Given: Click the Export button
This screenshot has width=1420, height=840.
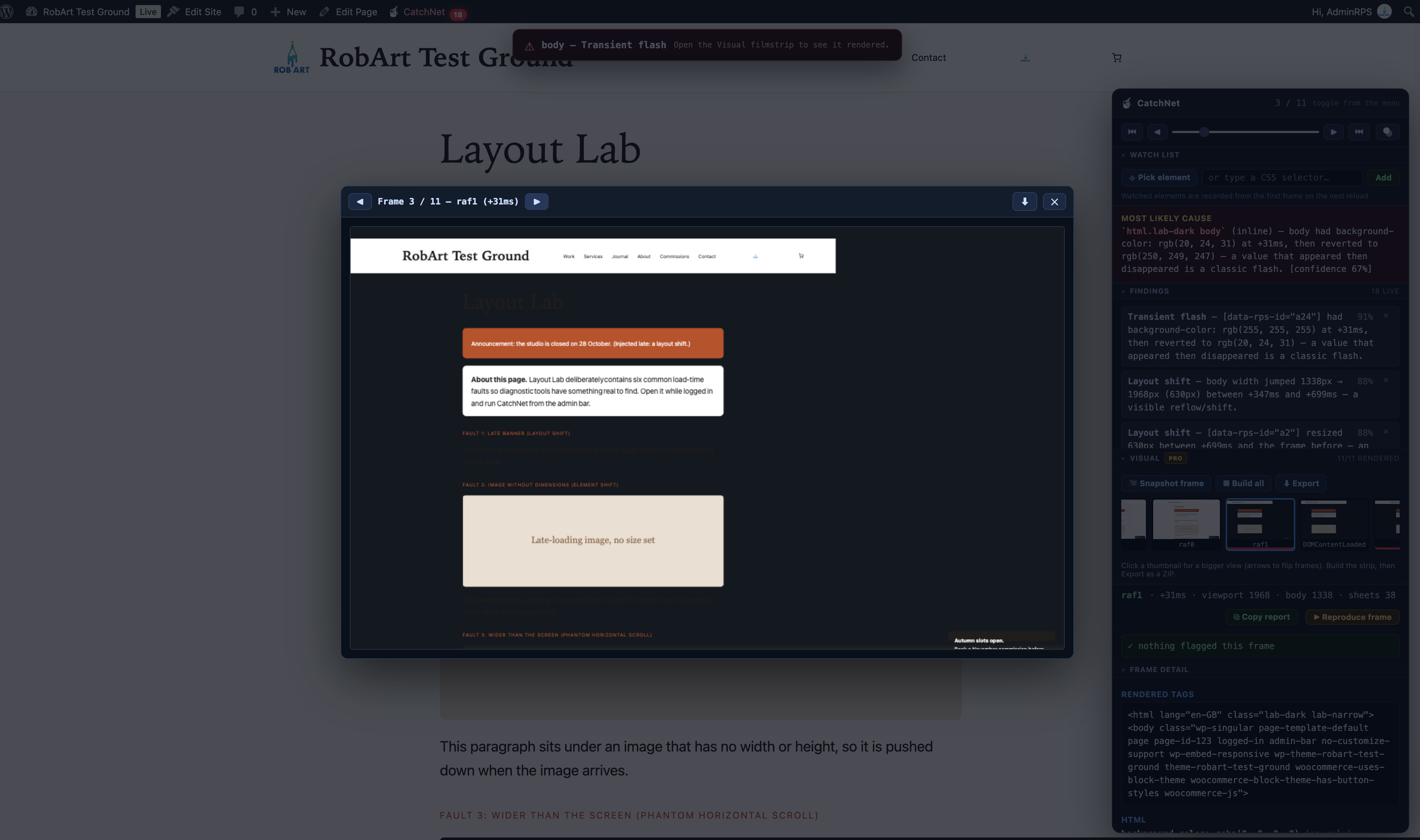Looking at the screenshot, I should pyautogui.click(x=1301, y=483).
